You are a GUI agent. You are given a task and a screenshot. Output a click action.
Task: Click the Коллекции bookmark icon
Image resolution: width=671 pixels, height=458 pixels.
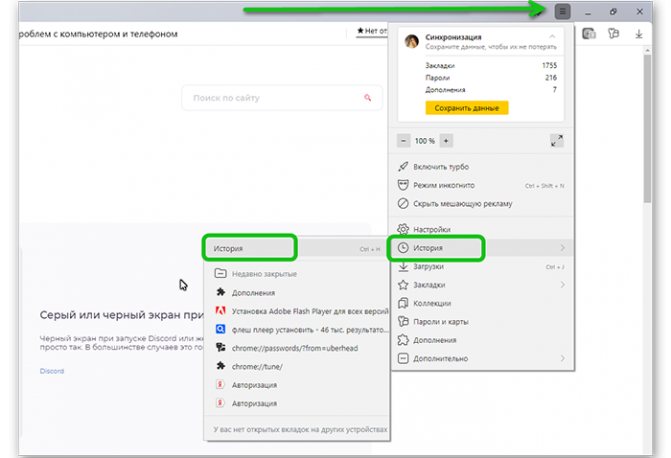tap(403, 303)
